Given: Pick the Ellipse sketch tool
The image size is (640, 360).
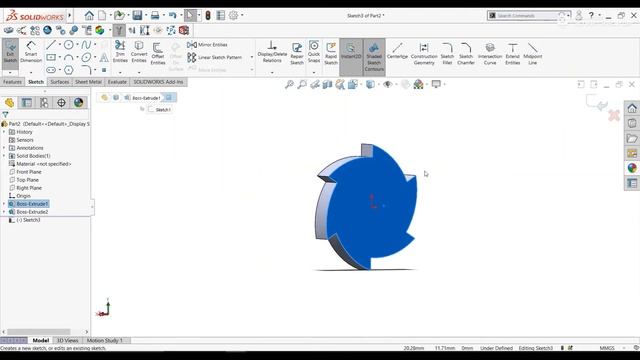Looking at the screenshot, I should pyautogui.click(x=86, y=58).
